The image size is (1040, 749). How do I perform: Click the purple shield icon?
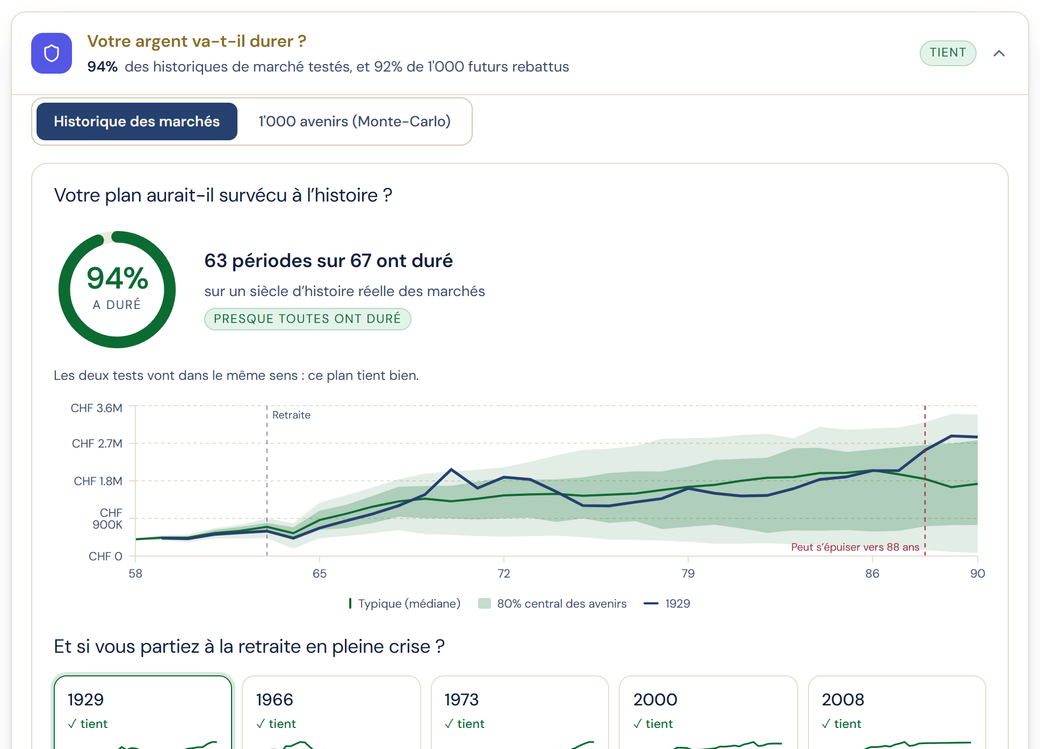click(x=51, y=53)
